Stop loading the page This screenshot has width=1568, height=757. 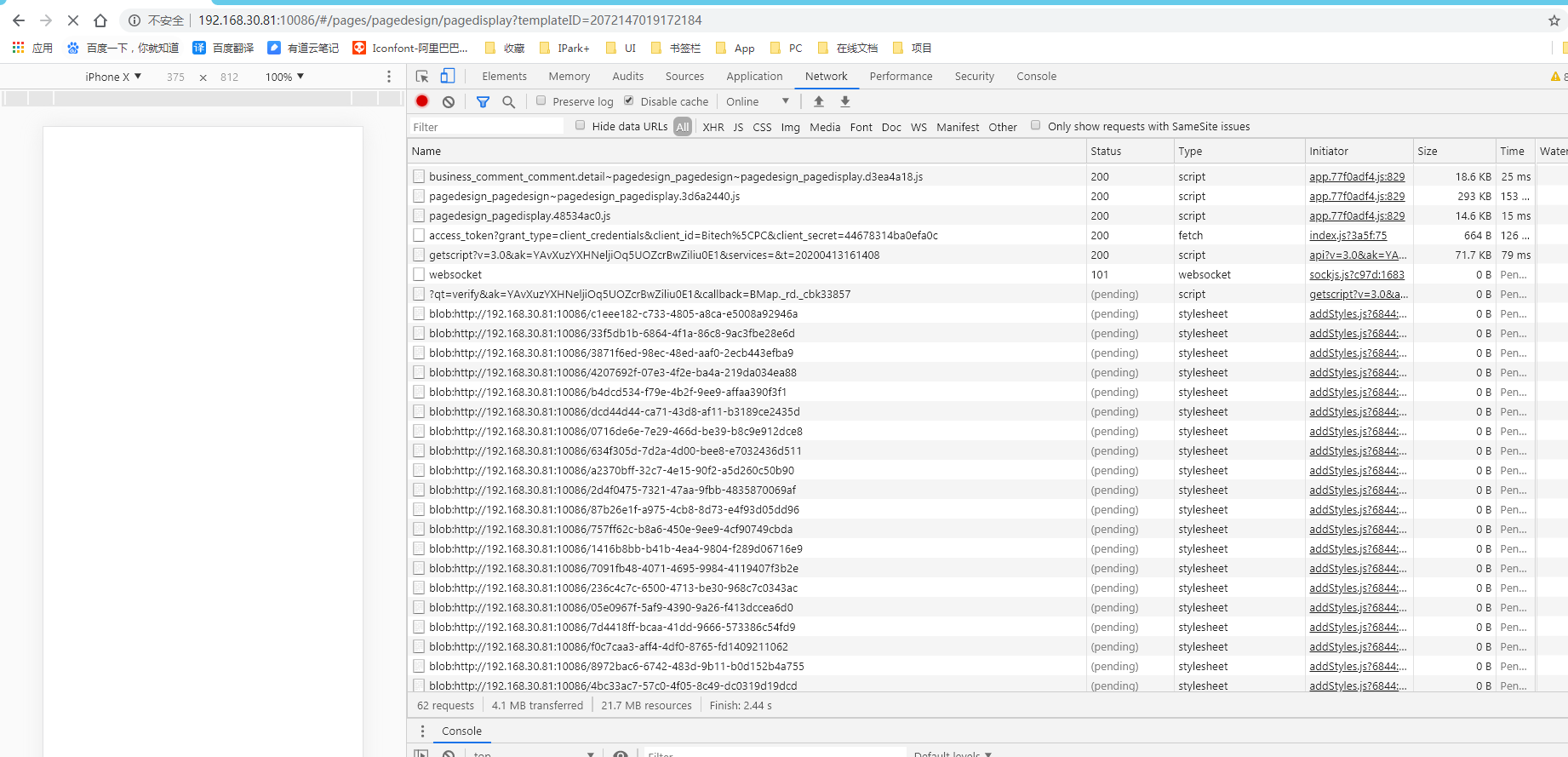pyautogui.click(x=73, y=20)
